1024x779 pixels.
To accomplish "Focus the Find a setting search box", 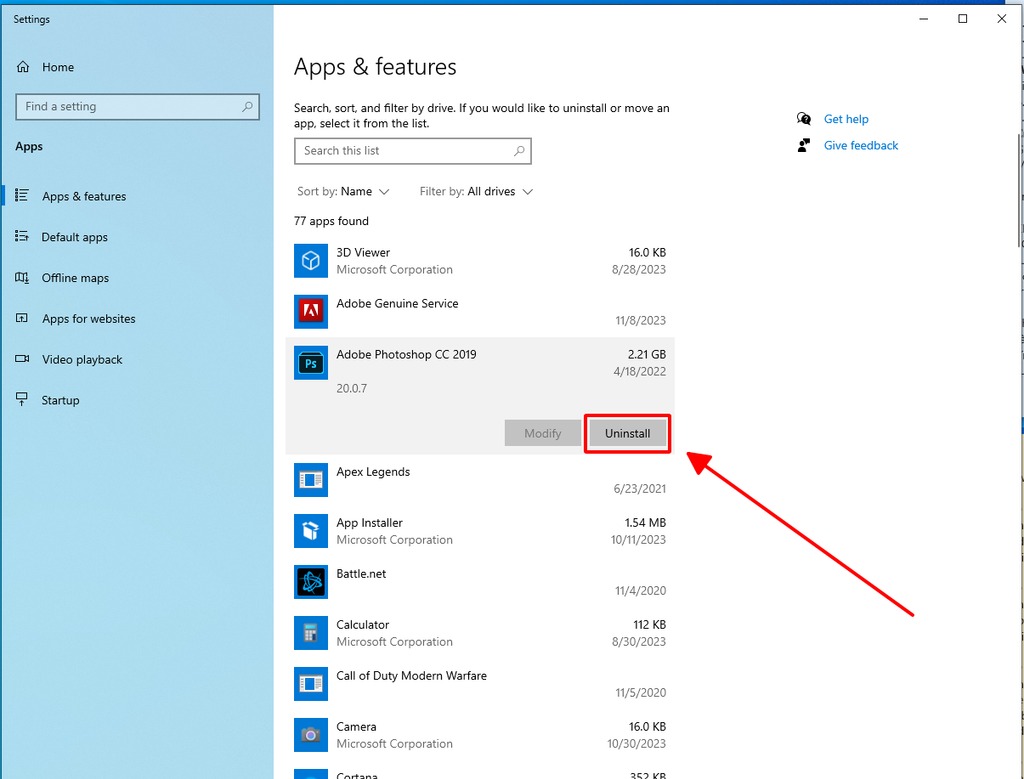I will [137, 106].
